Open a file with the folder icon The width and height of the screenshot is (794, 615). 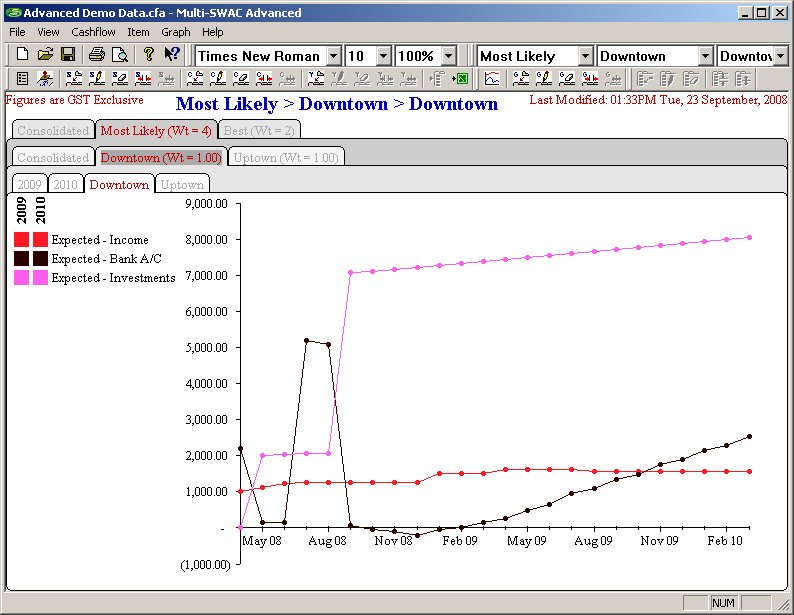pyautogui.click(x=45, y=55)
